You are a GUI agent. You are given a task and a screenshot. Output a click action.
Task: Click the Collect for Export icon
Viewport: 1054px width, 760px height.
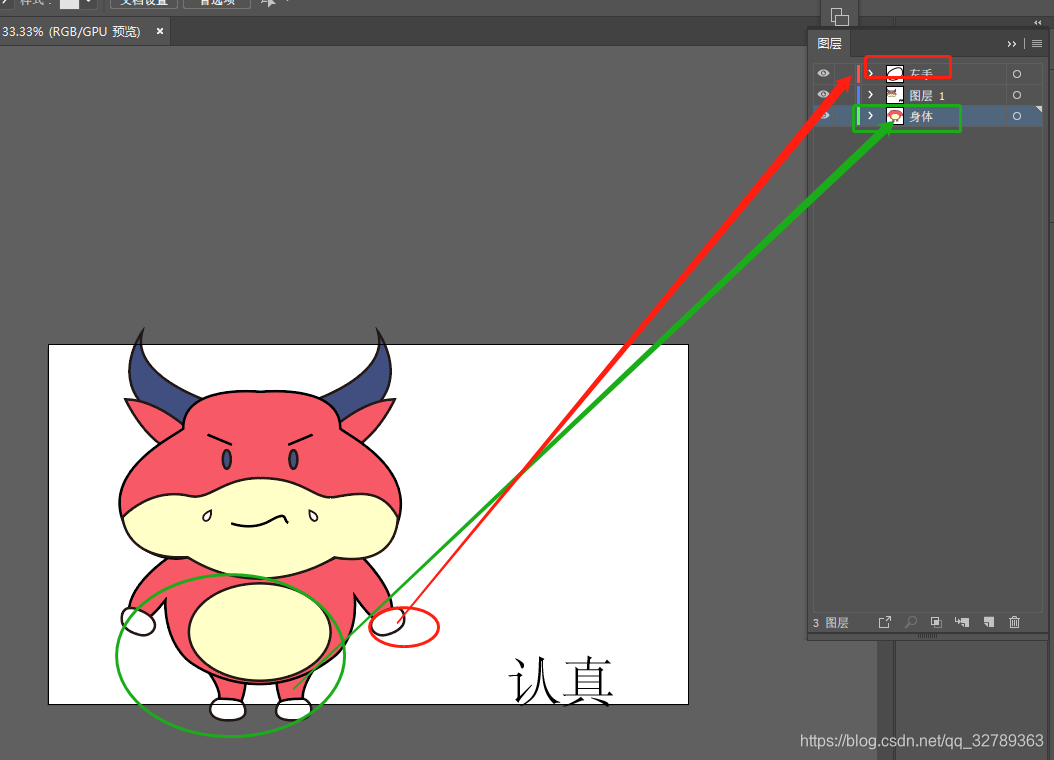(x=885, y=622)
